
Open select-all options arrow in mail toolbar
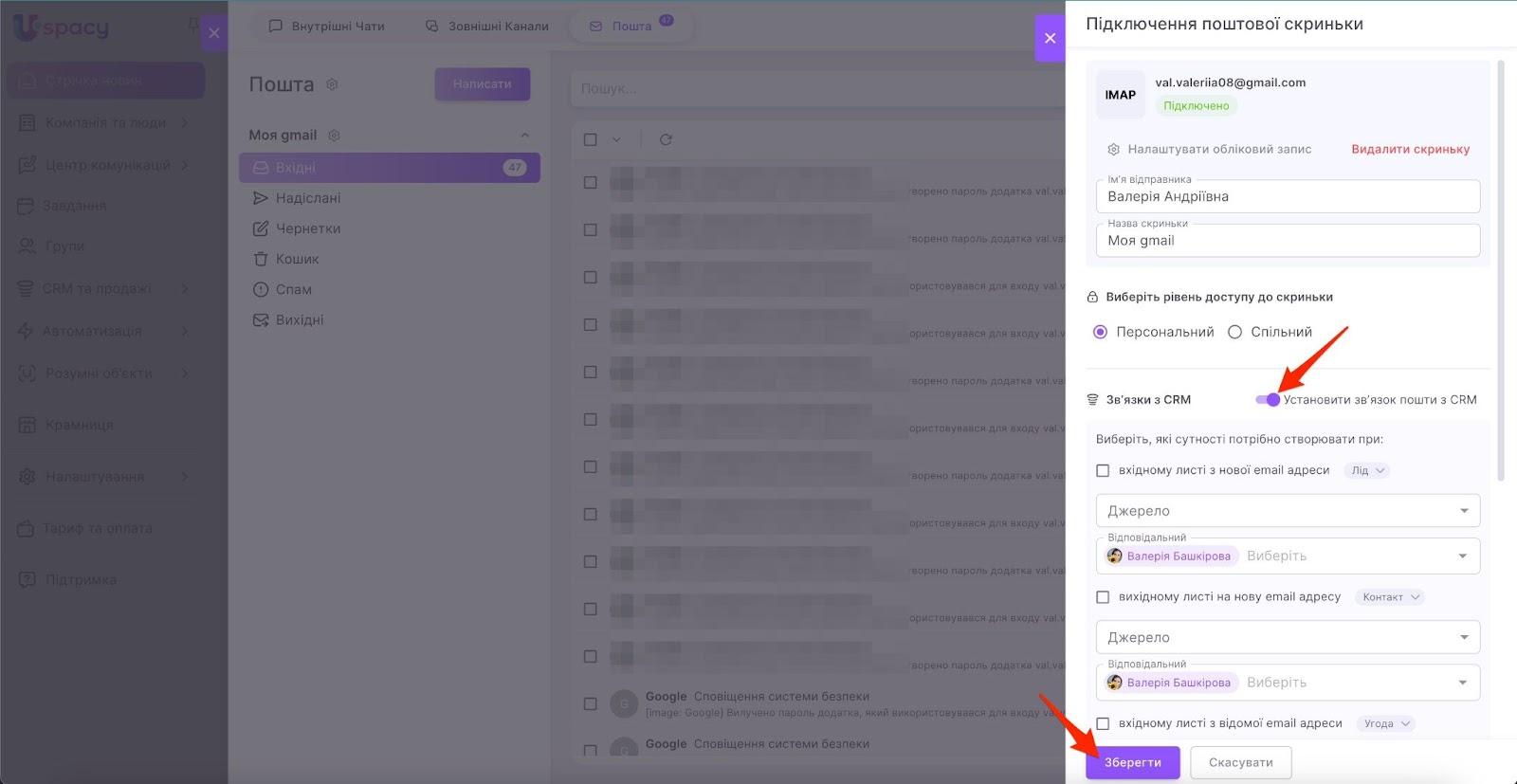[x=616, y=139]
